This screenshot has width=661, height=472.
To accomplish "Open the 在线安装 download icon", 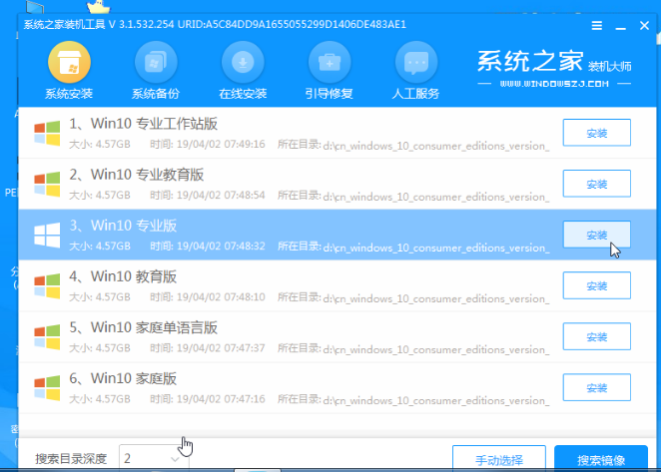I will pyautogui.click(x=243, y=62).
